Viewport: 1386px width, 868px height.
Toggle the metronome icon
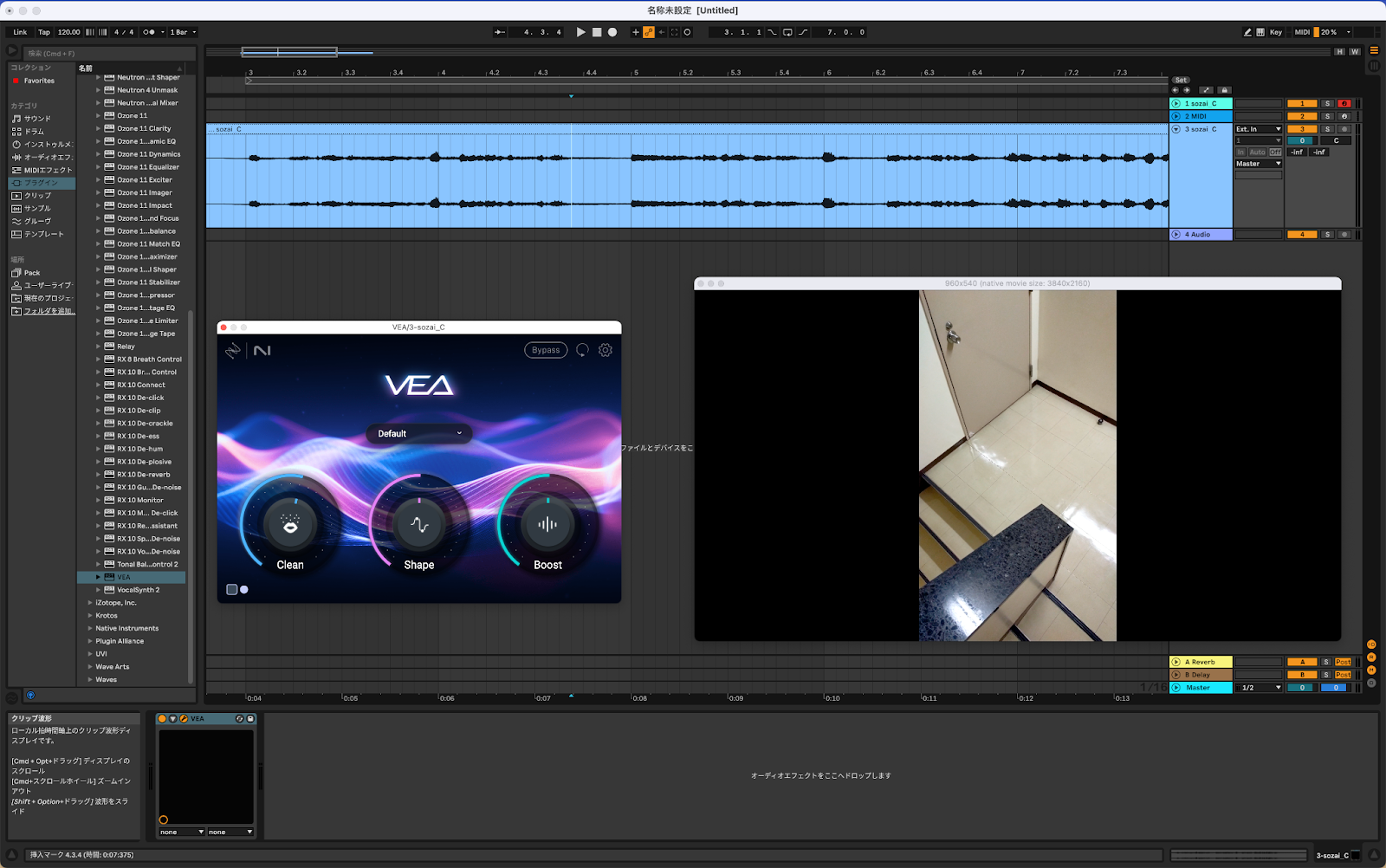[x=149, y=32]
